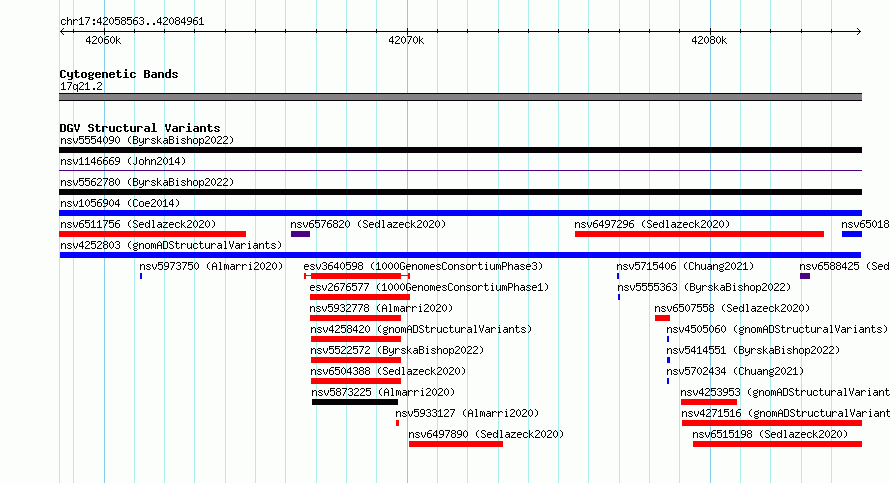Open the nsv6504388 (Sedlazeck2020) label
Viewport: 890px width, 483px height.
388,371
